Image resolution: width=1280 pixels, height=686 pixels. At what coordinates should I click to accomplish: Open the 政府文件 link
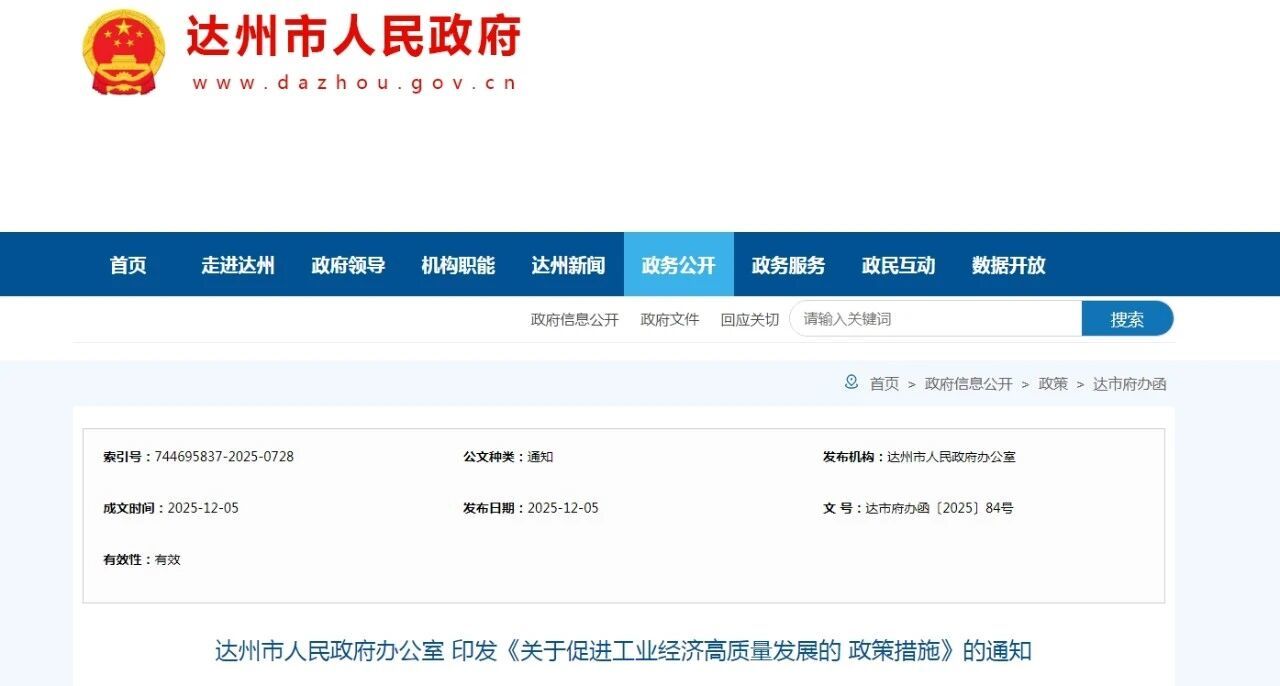click(x=670, y=320)
